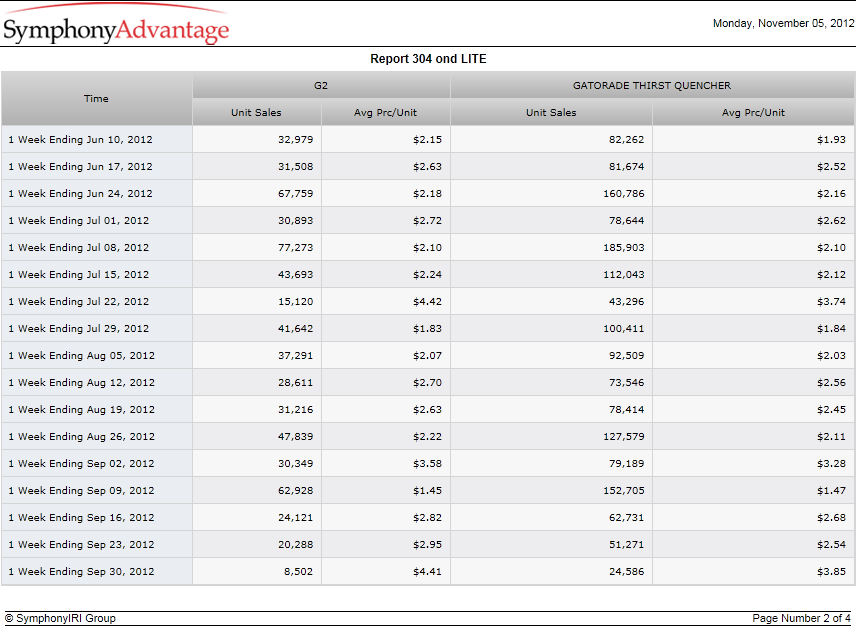This screenshot has height=631, width=856.
Task: Click G2 unit sales value 67,759
Action: [295, 194]
